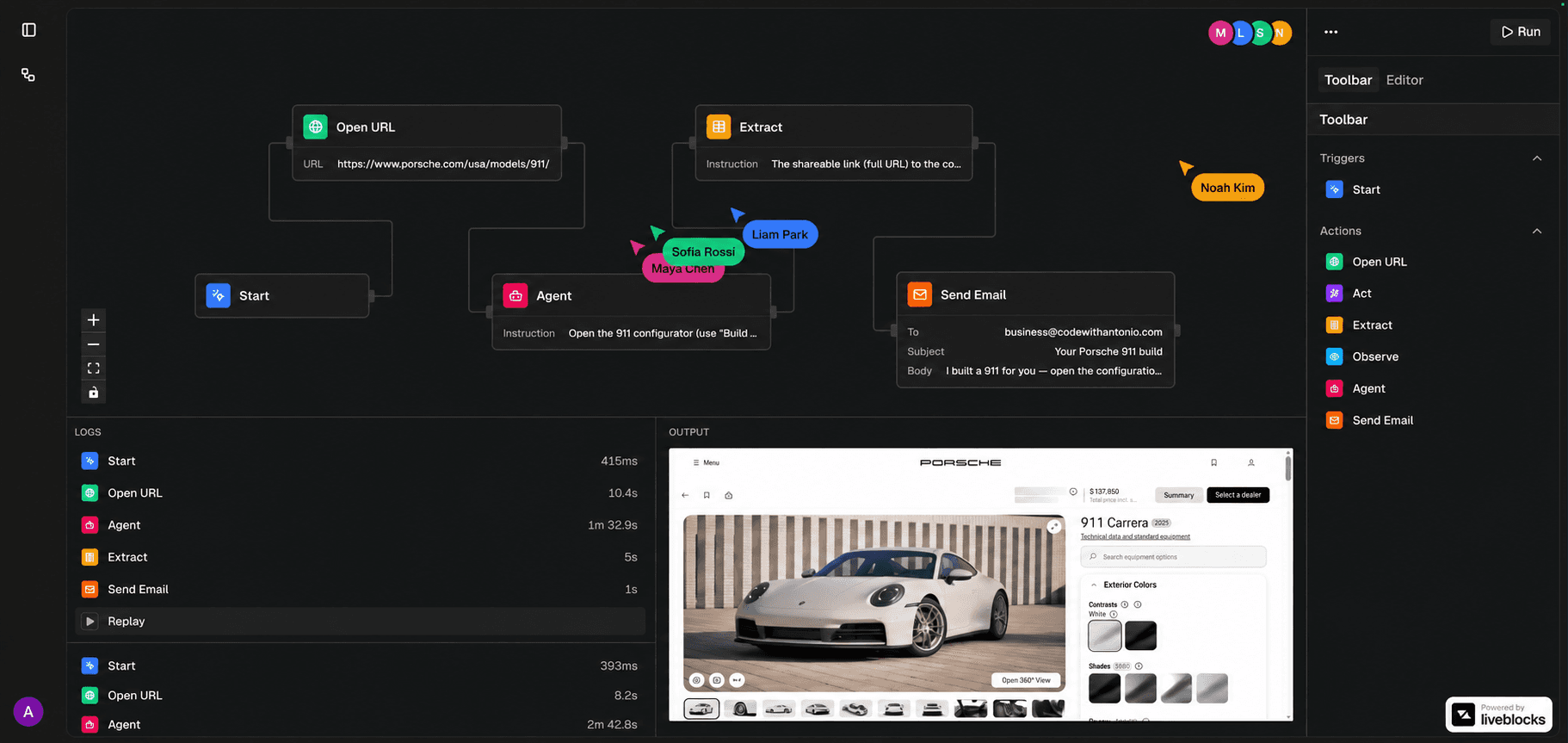Viewport: 1568px width, 743px height.
Task: Choose the black contrast color swatch
Action: tap(1140, 636)
